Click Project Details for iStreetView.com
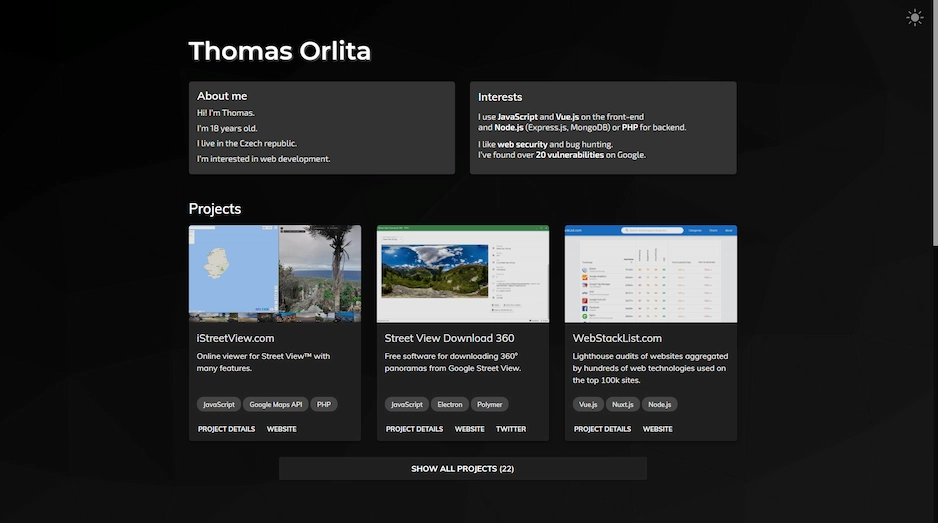The height and width of the screenshot is (523, 938). (226, 429)
